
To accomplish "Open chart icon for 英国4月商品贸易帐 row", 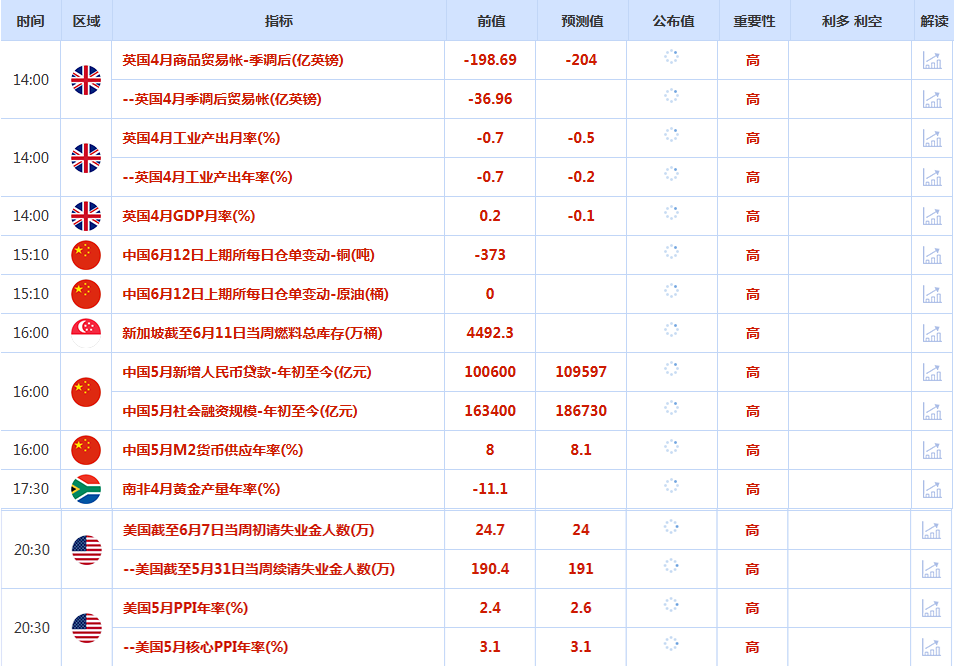I will (932, 60).
